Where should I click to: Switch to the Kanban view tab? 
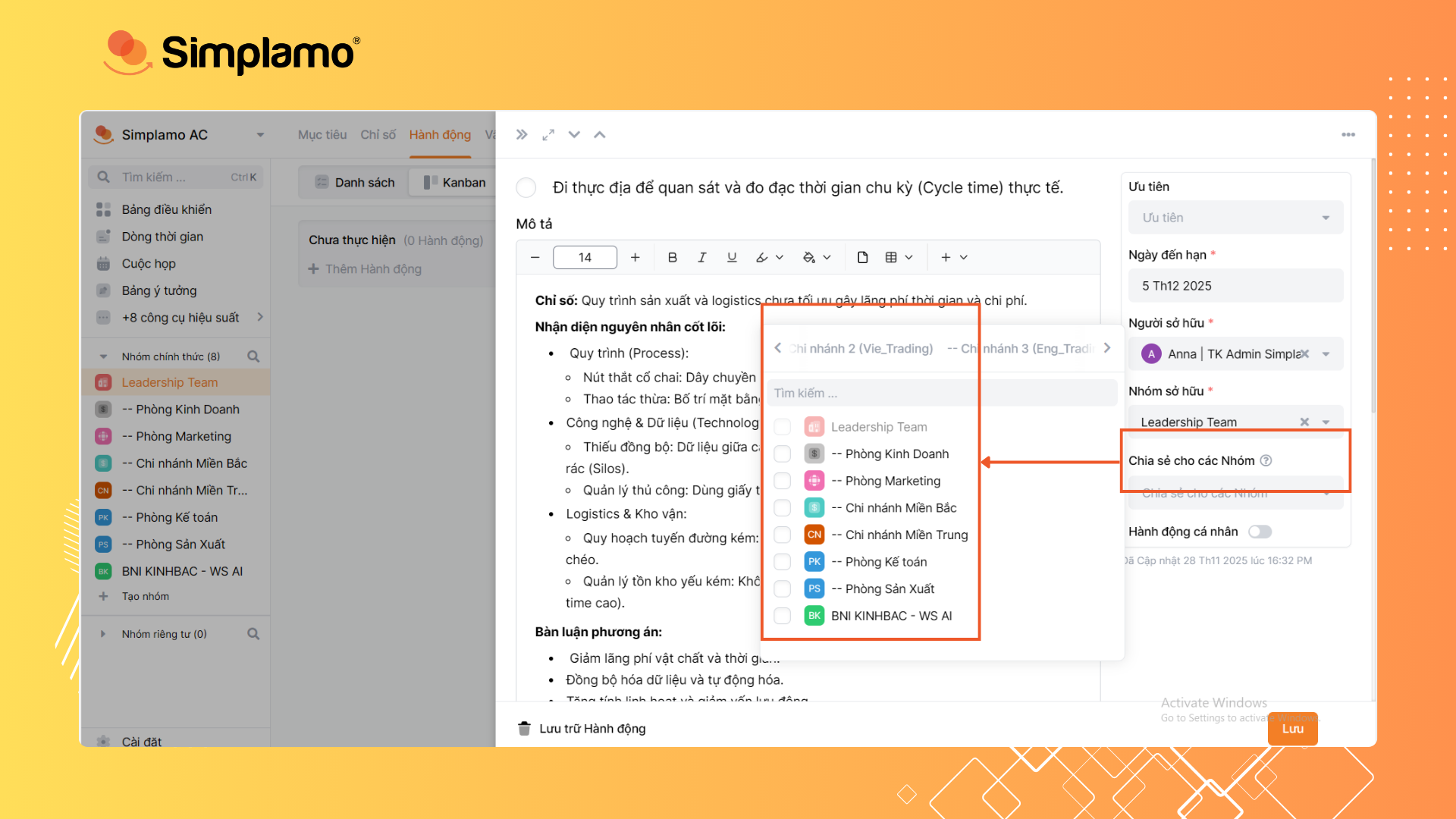coord(454,183)
